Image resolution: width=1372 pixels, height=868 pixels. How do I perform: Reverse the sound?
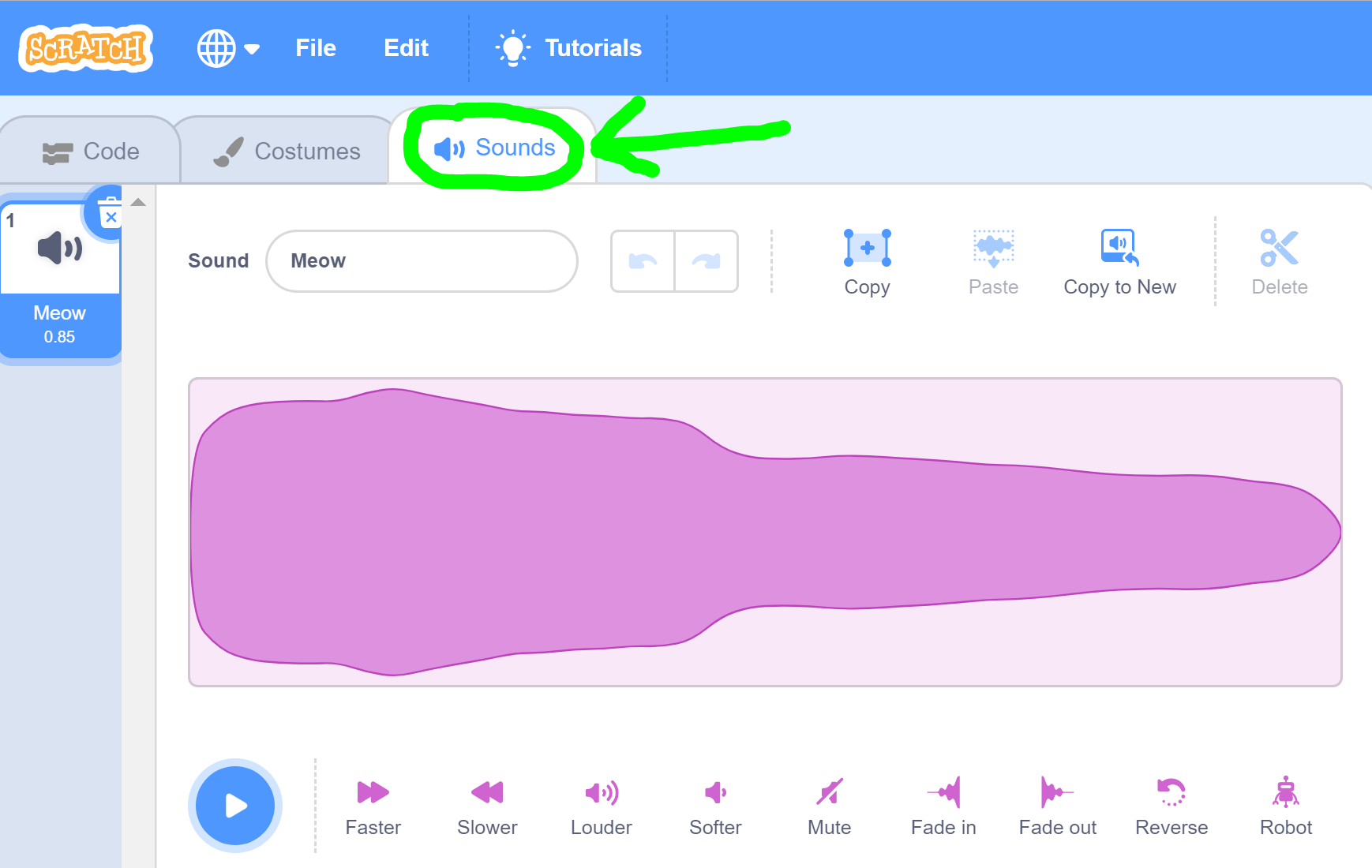pos(1171,806)
